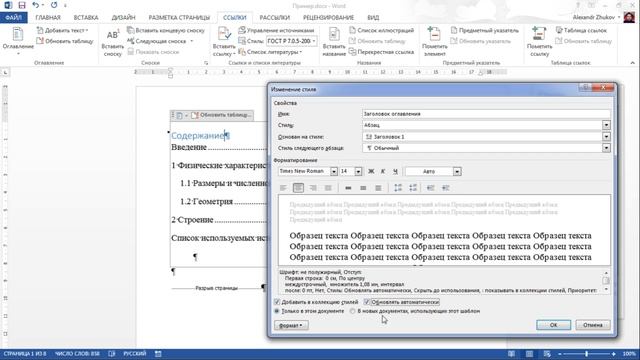Align text right in the style dialog
Screen dimensions: 640x360
tap(313, 188)
